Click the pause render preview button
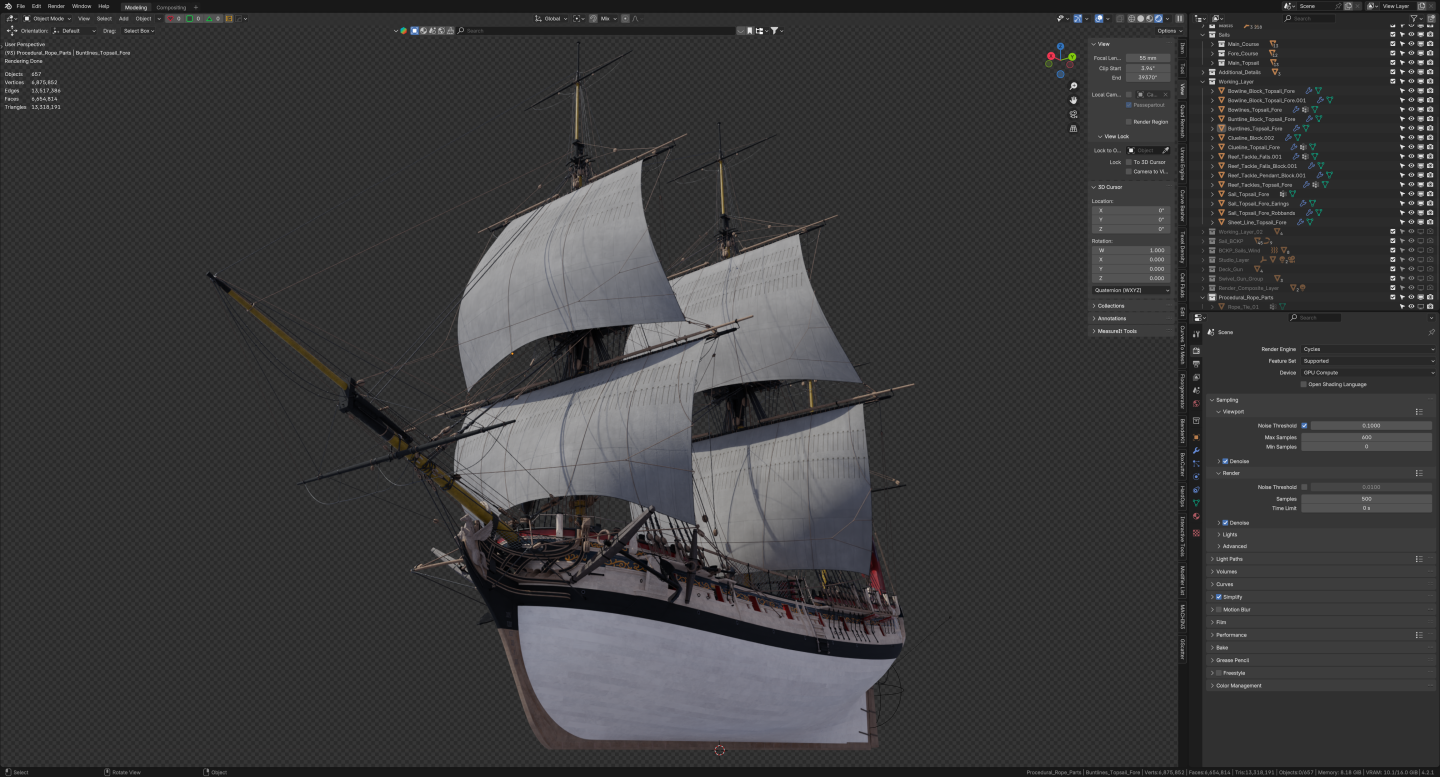 [x=1179, y=18]
